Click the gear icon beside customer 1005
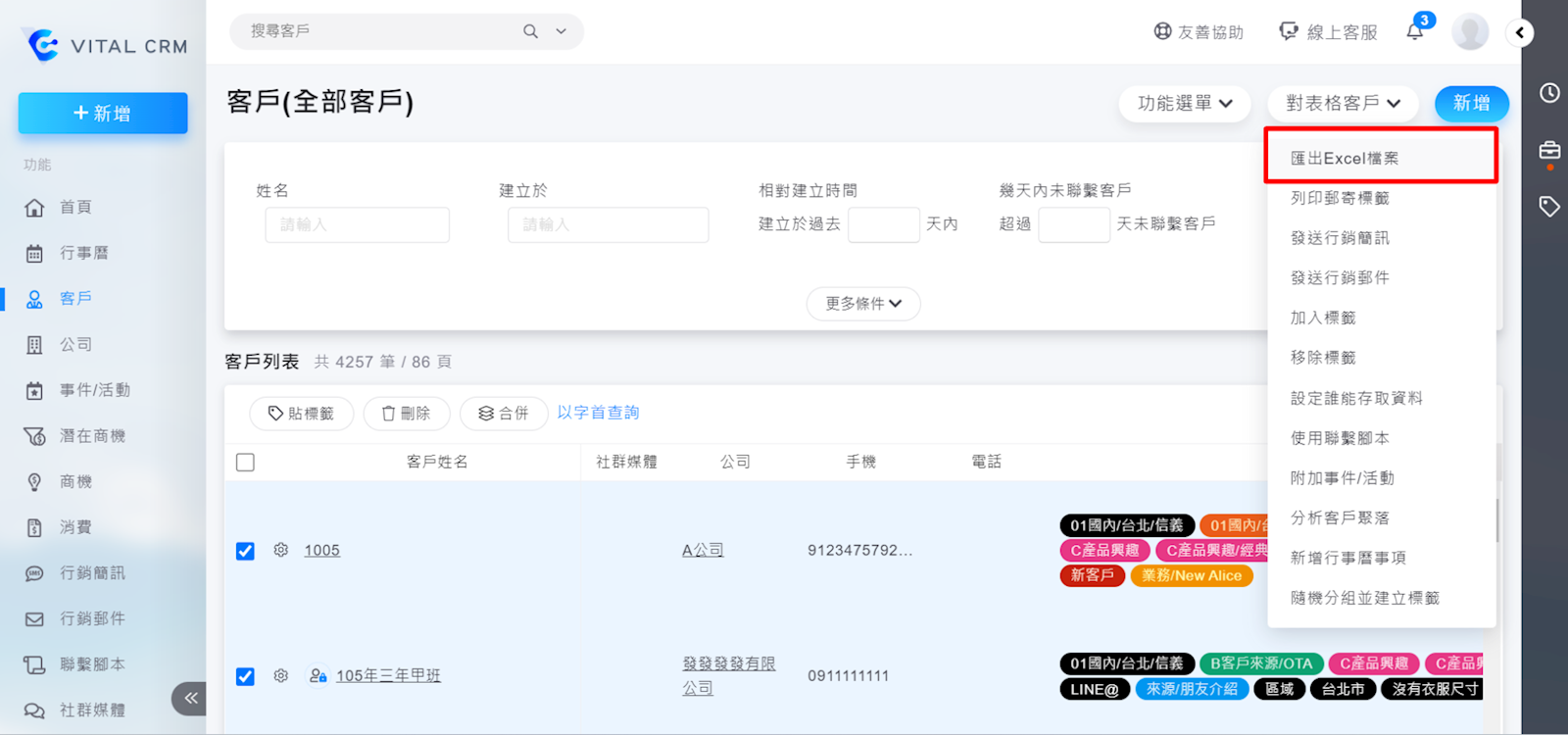The width and height of the screenshot is (1568, 735). [281, 550]
